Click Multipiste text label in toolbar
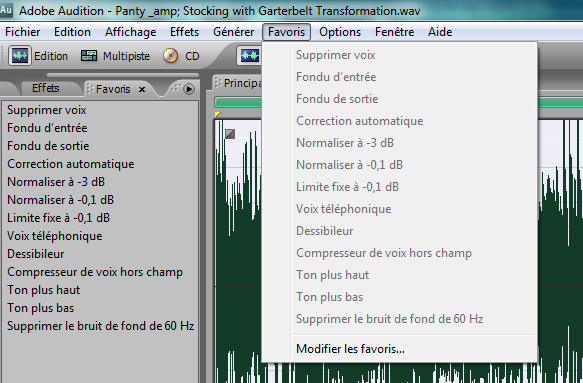 [126, 56]
